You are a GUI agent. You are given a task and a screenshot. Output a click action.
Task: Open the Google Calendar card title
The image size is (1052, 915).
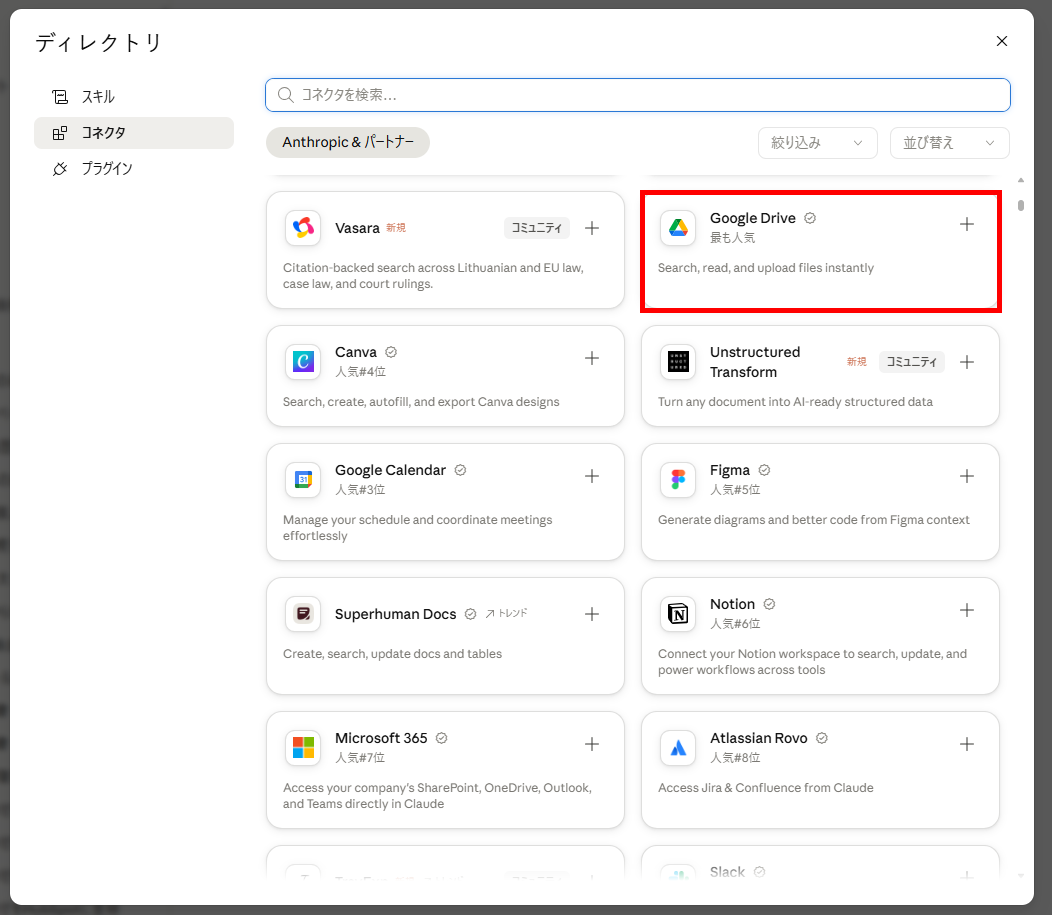(x=390, y=470)
